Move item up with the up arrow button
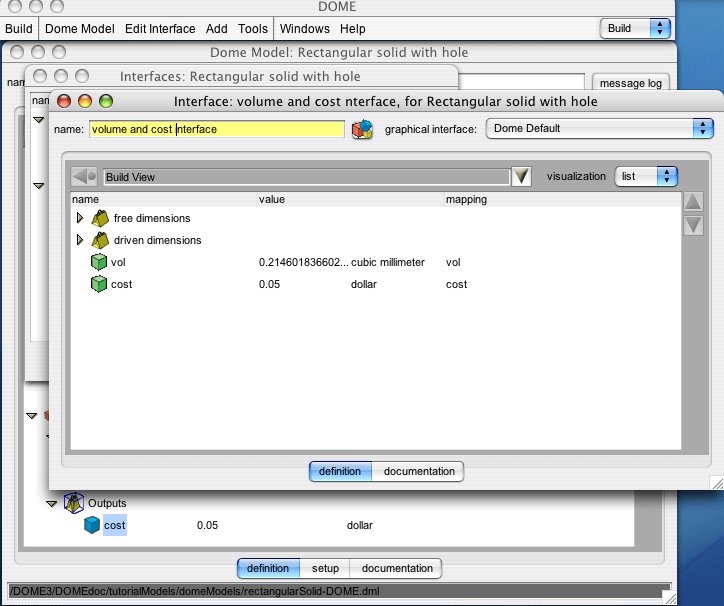 pyautogui.click(x=693, y=202)
